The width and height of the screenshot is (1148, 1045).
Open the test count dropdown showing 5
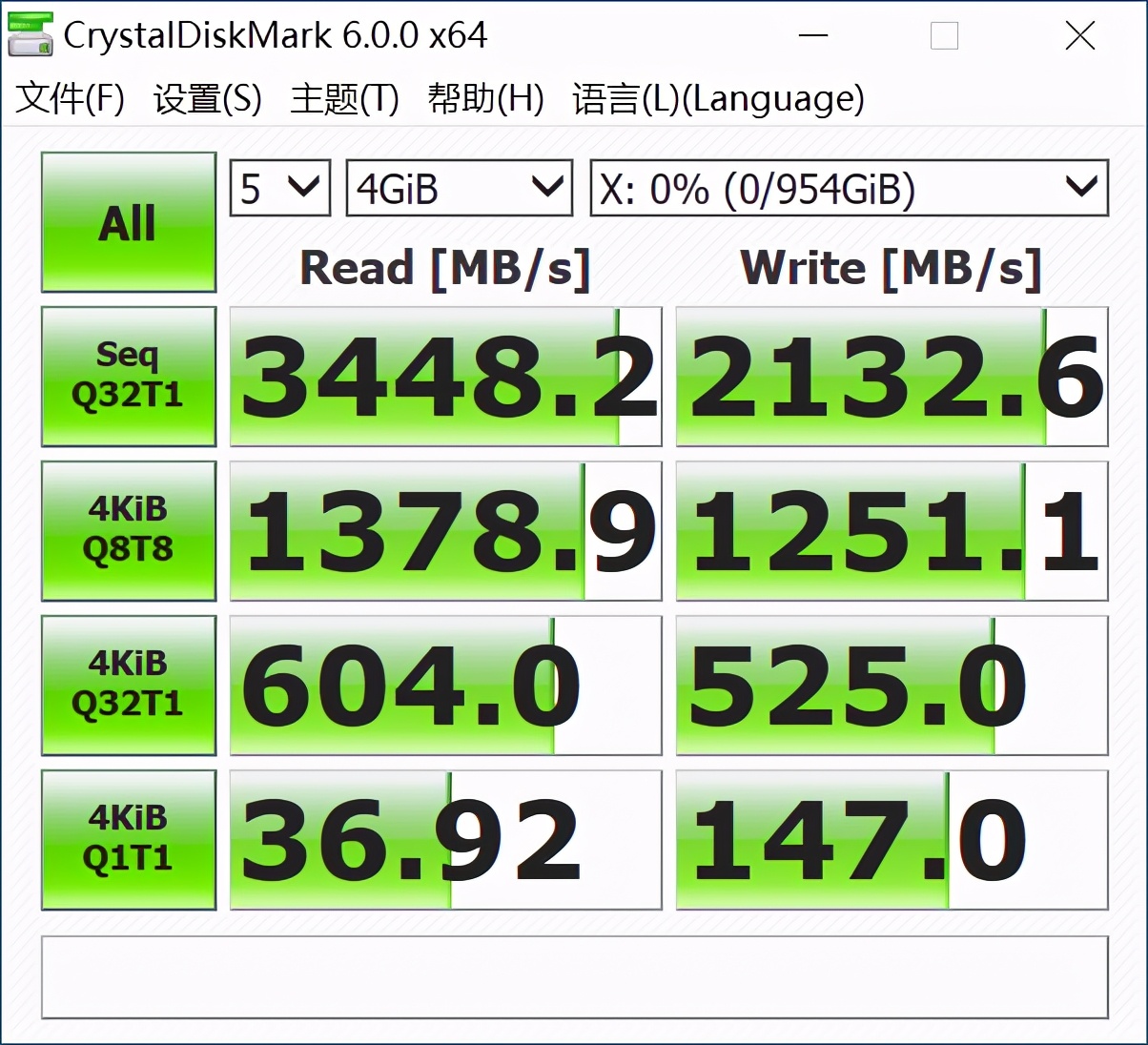point(278,187)
